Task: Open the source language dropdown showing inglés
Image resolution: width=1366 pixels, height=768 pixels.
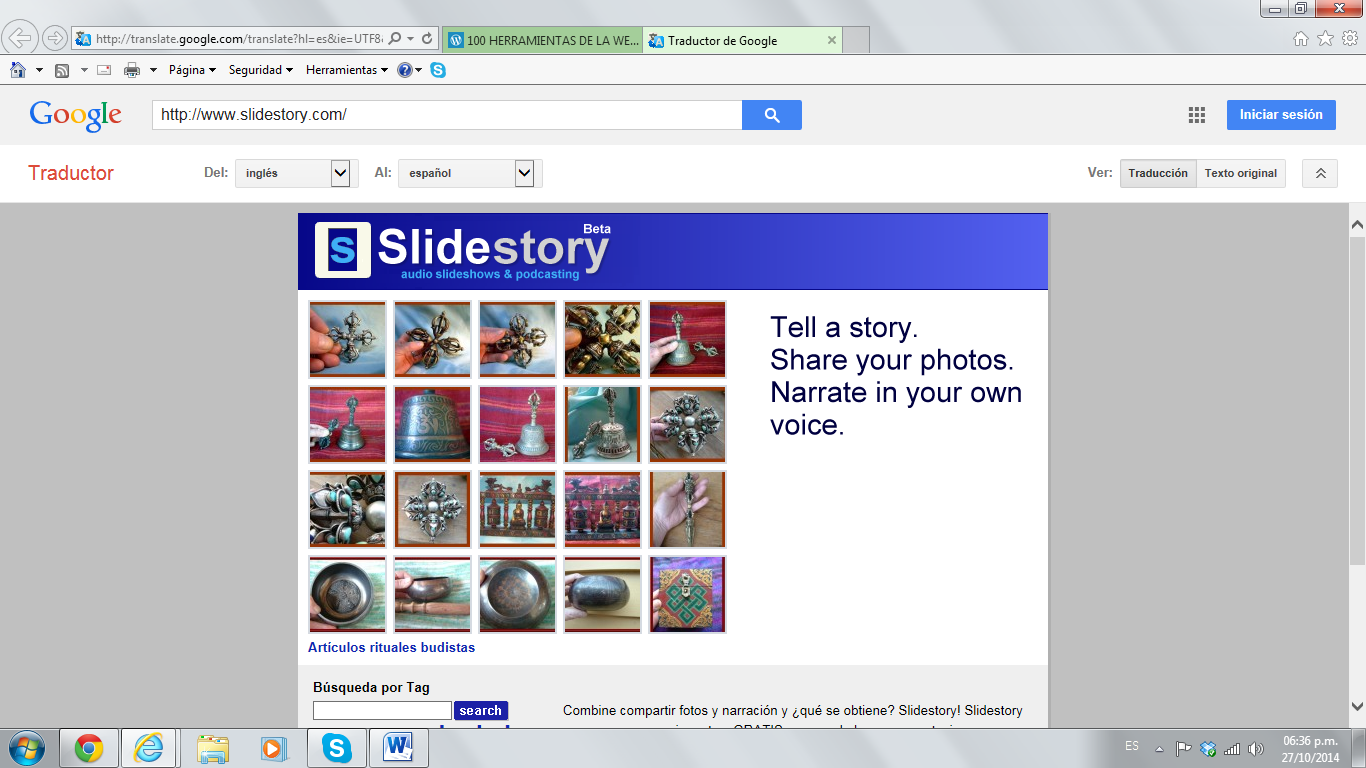Action: tap(296, 173)
